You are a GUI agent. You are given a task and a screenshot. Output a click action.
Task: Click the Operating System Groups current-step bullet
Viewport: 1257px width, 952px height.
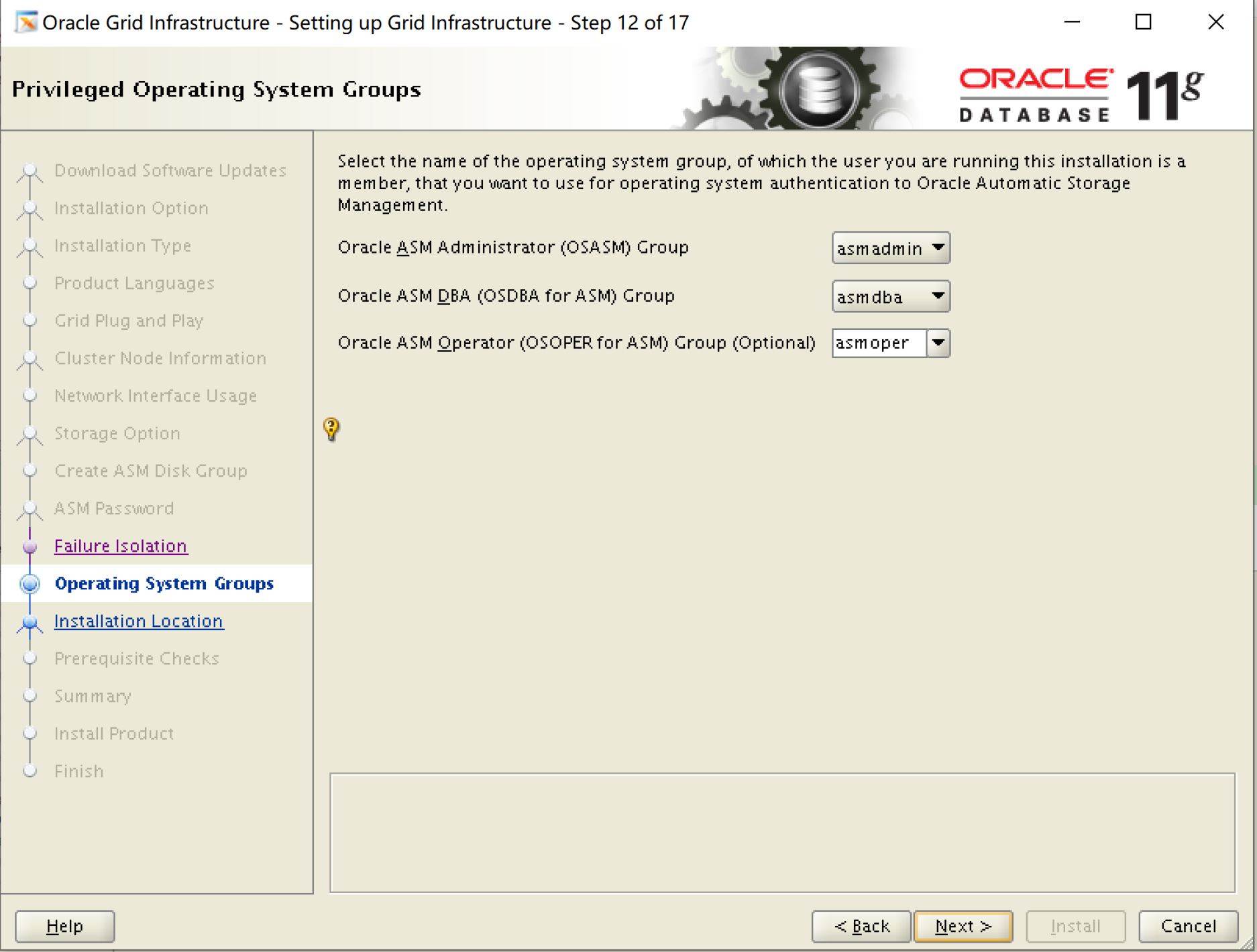click(x=30, y=584)
